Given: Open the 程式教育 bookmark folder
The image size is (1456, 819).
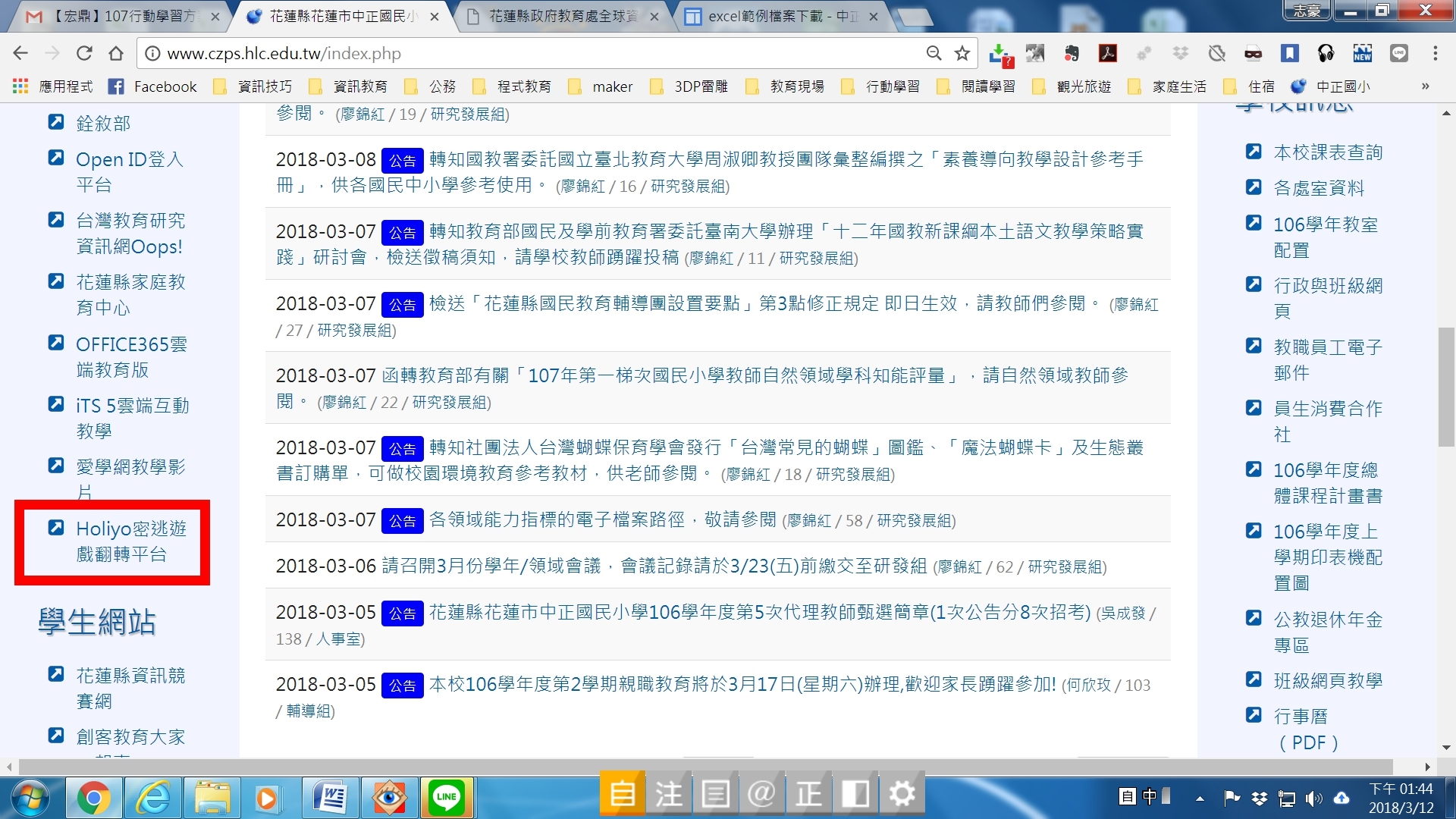Looking at the screenshot, I should coord(523,86).
